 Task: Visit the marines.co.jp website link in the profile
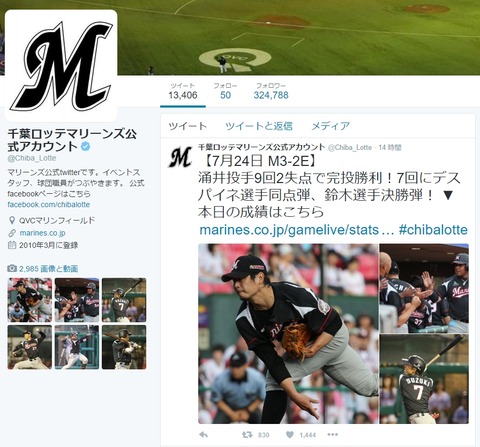click(42, 233)
